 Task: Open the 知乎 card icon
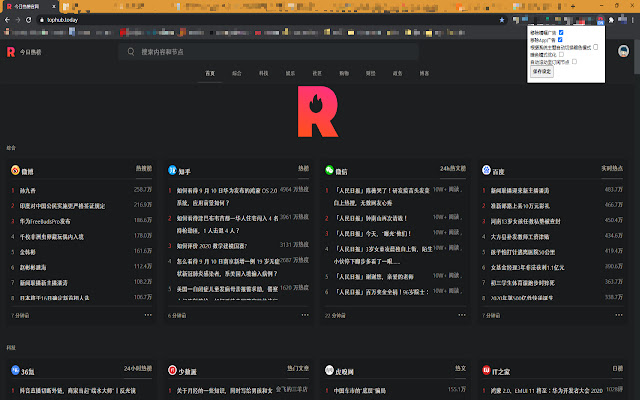(172, 170)
